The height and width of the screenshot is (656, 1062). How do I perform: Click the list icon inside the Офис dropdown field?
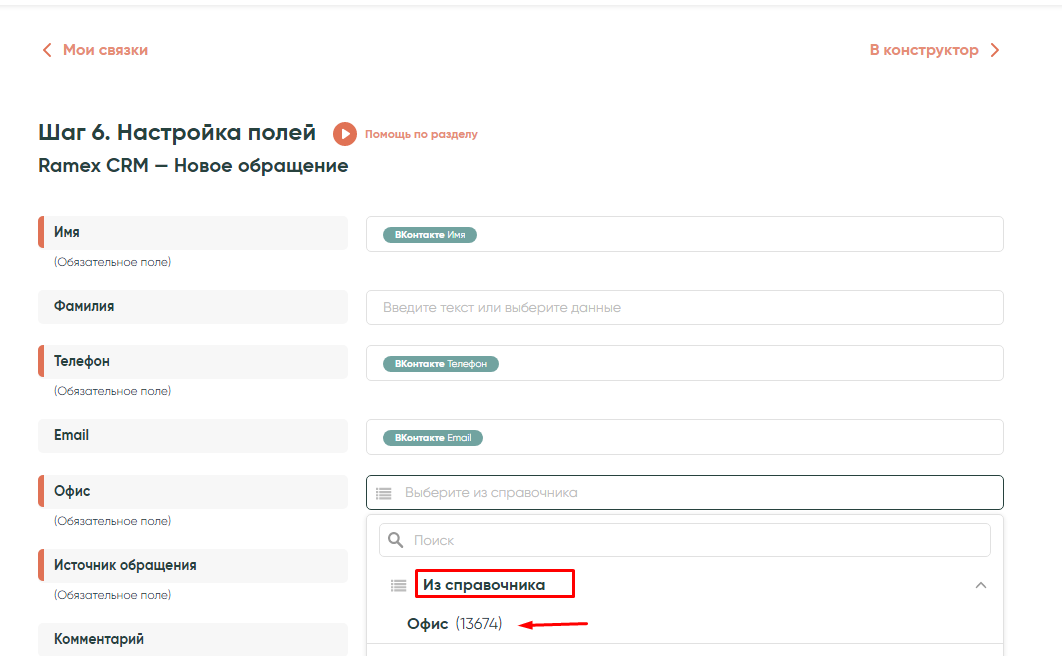[x=384, y=493]
